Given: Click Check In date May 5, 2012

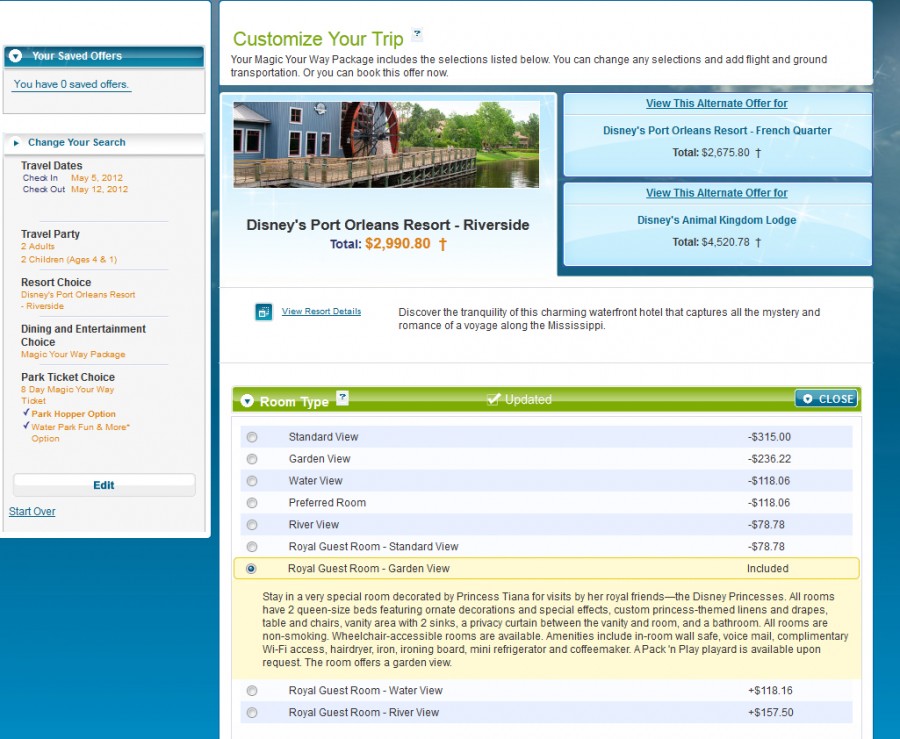Looking at the screenshot, I should [97, 178].
